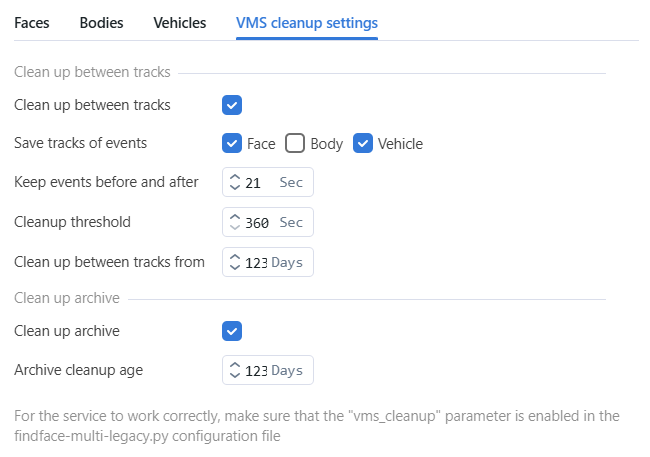Click the Archive cleanup age stepper arrows
Image resolution: width=650 pixels, height=457 pixels.
point(235,370)
